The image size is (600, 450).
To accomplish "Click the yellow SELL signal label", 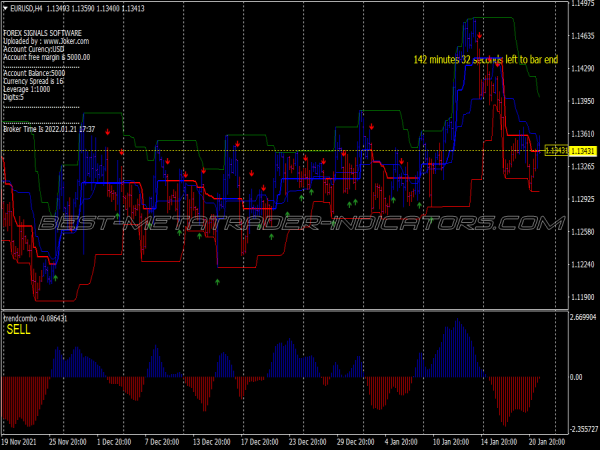I will [x=19, y=329].
